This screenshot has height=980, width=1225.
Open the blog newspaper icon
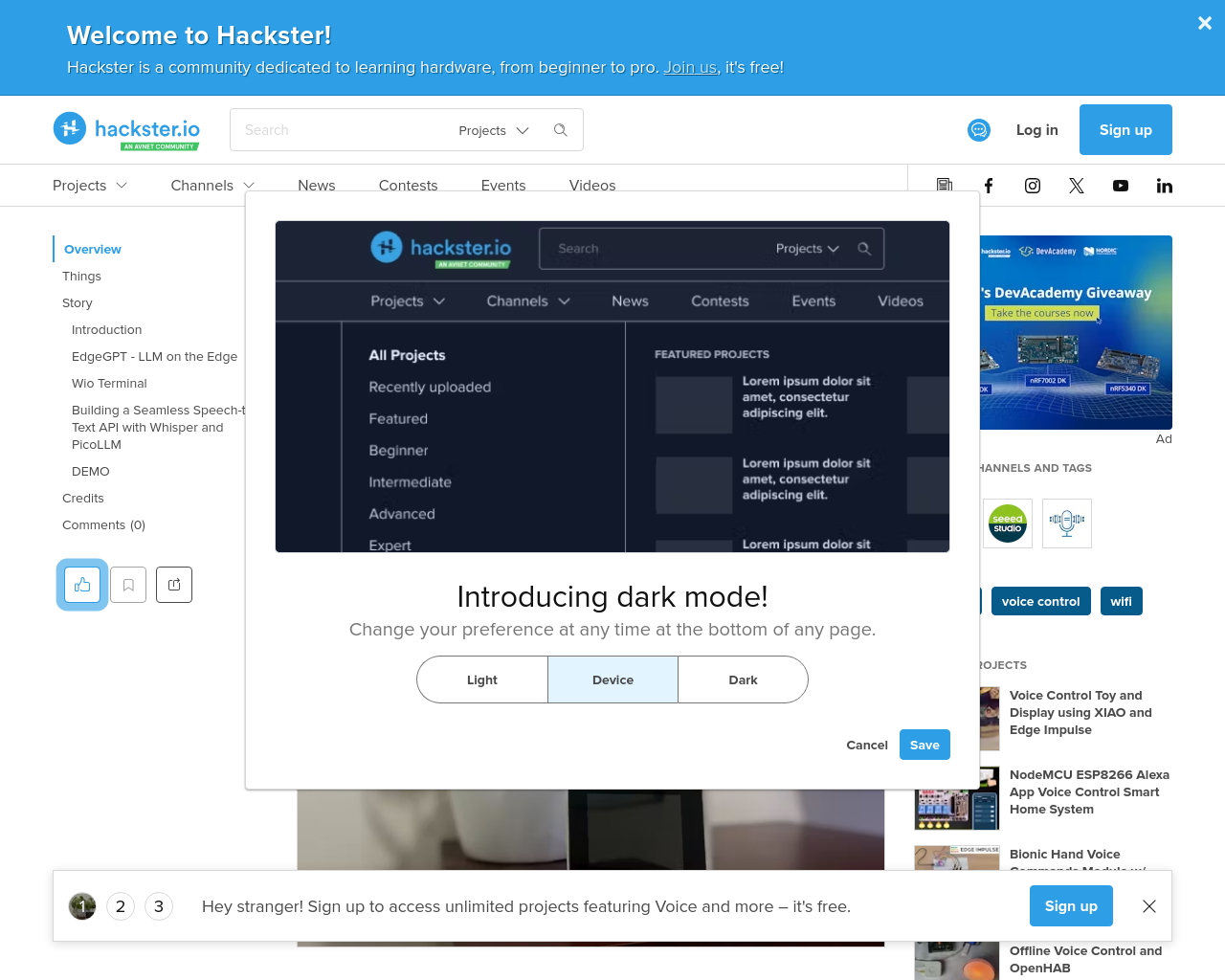[x=945, y=186]
